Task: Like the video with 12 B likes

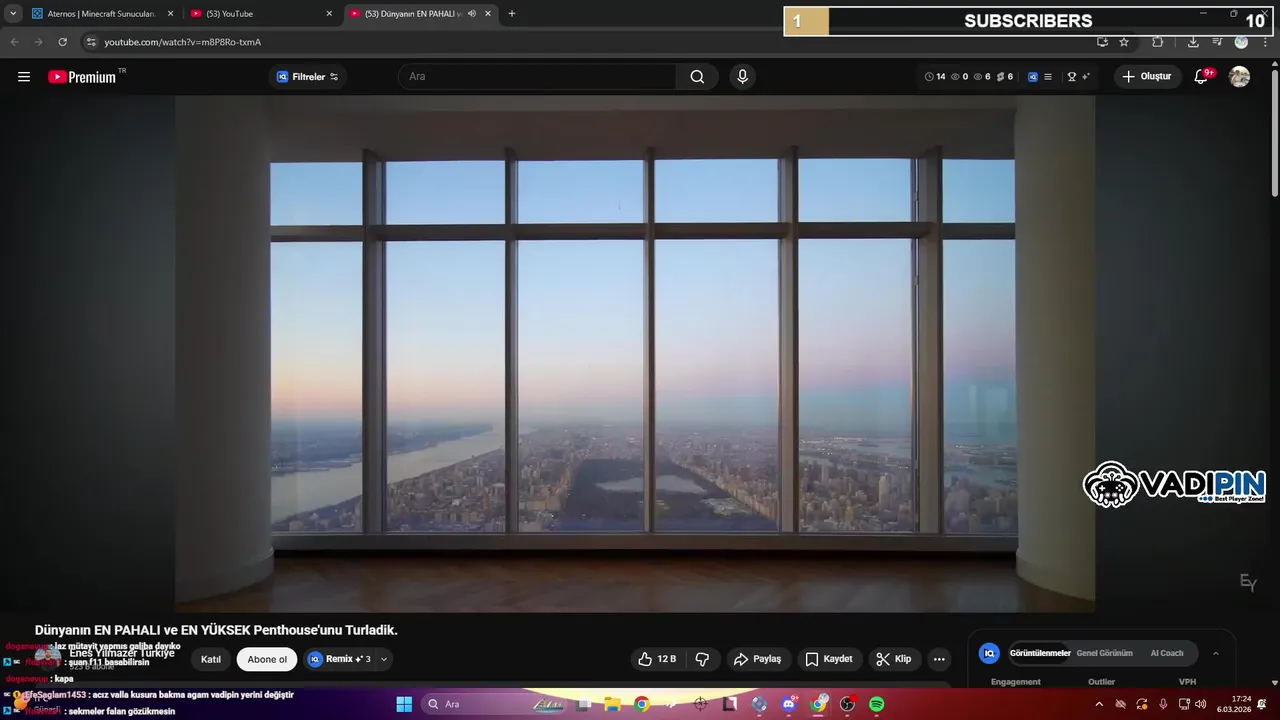Action: click(657, 659)
